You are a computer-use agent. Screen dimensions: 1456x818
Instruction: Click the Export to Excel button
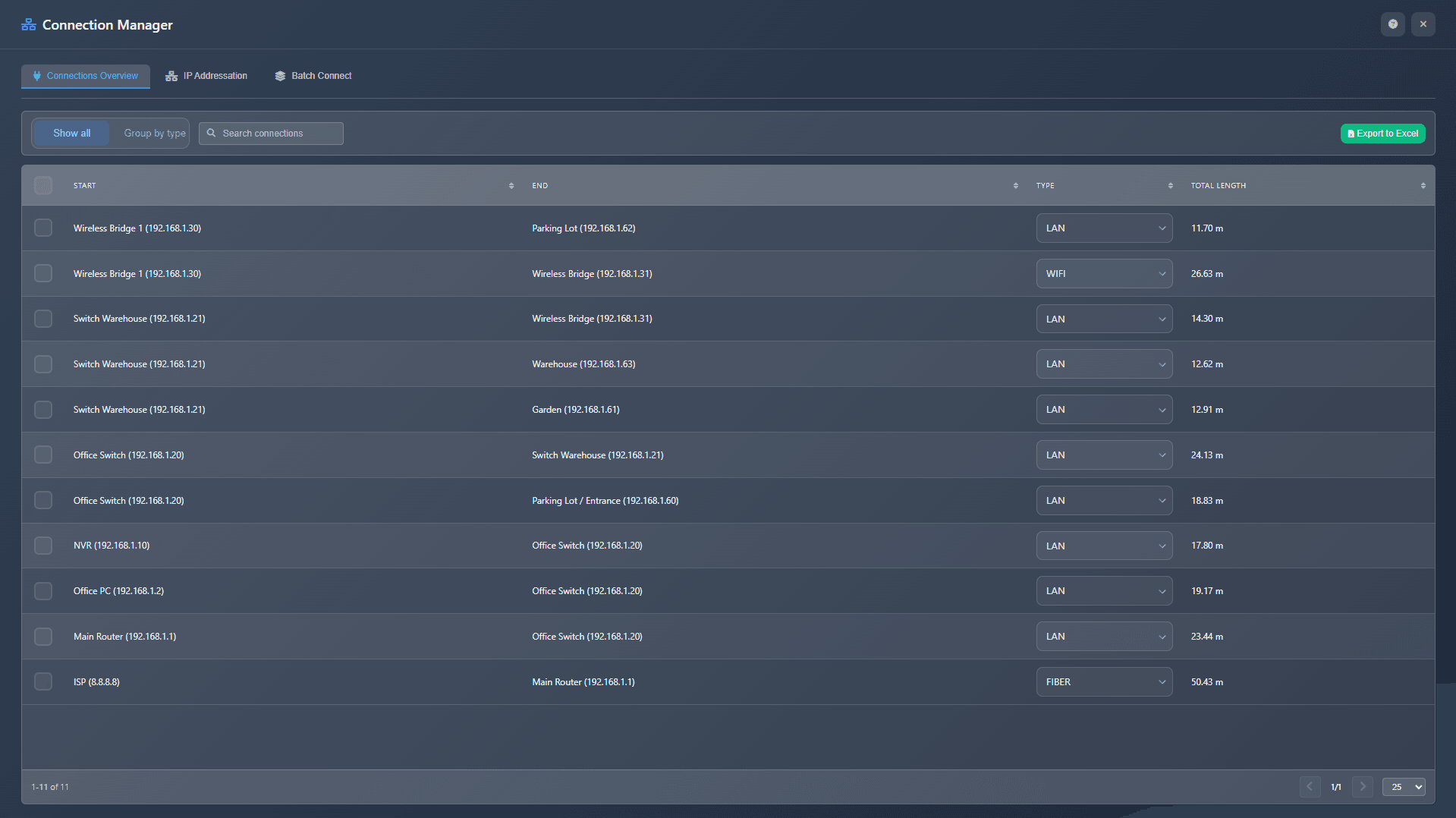[1382, 134]
